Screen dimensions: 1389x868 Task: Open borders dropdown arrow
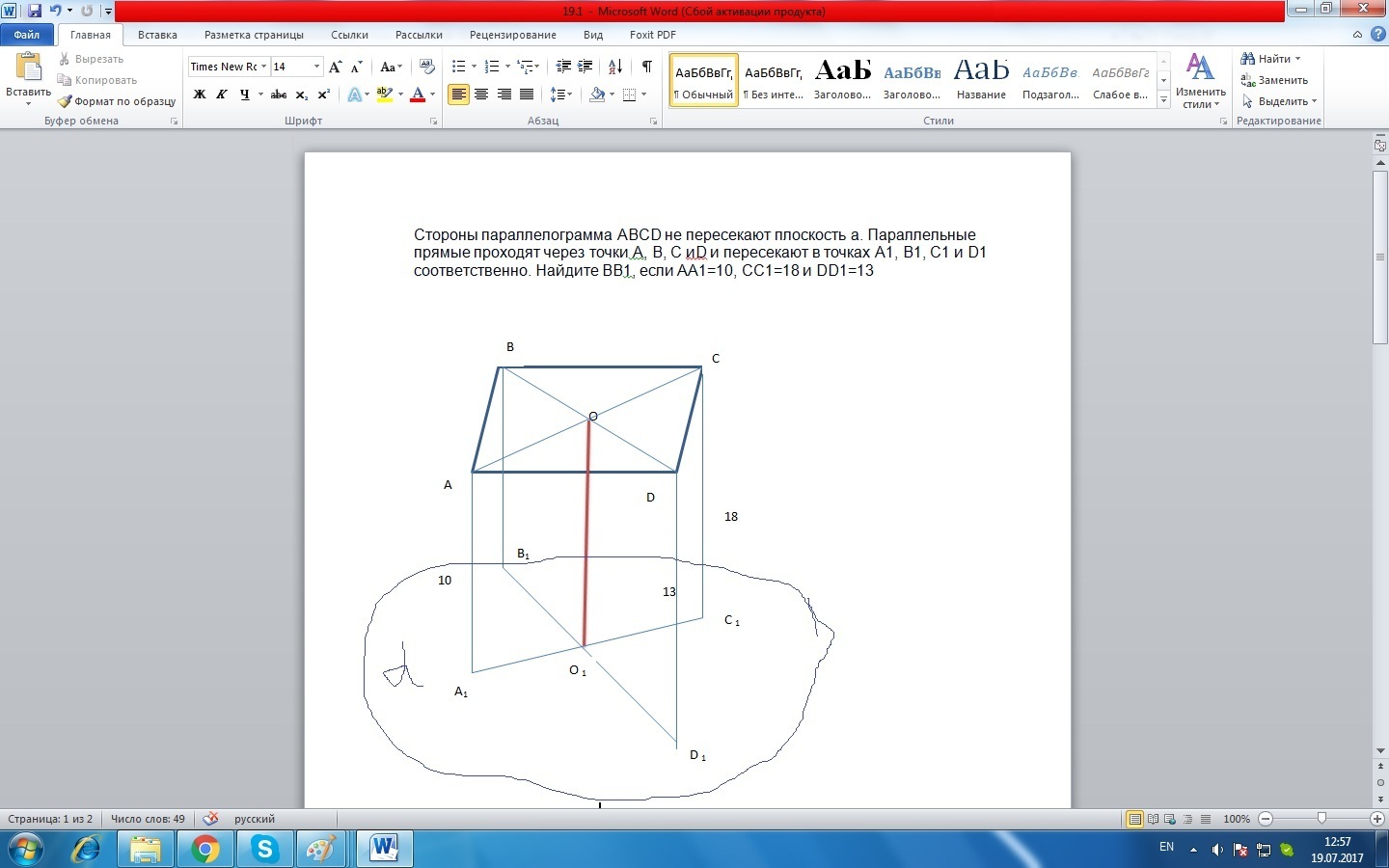coord(643,95)
